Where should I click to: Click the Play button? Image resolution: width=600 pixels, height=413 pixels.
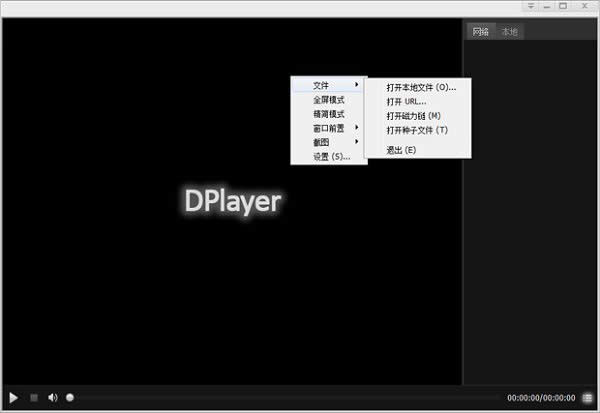[x=13, y=398]
